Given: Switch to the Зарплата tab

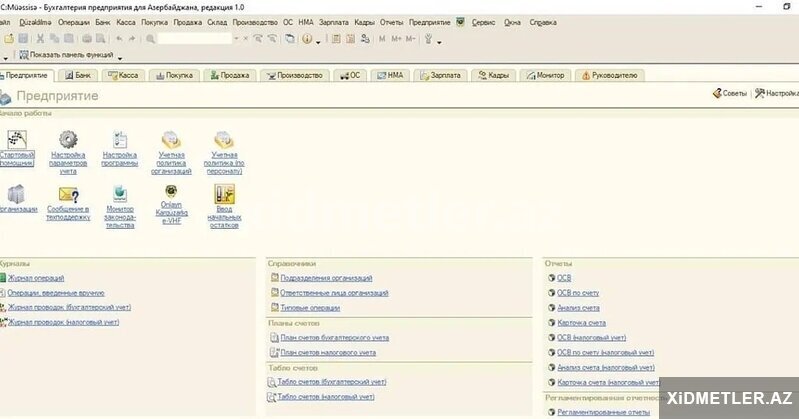Looking at the screenshot, I should [x=440, y=75].
